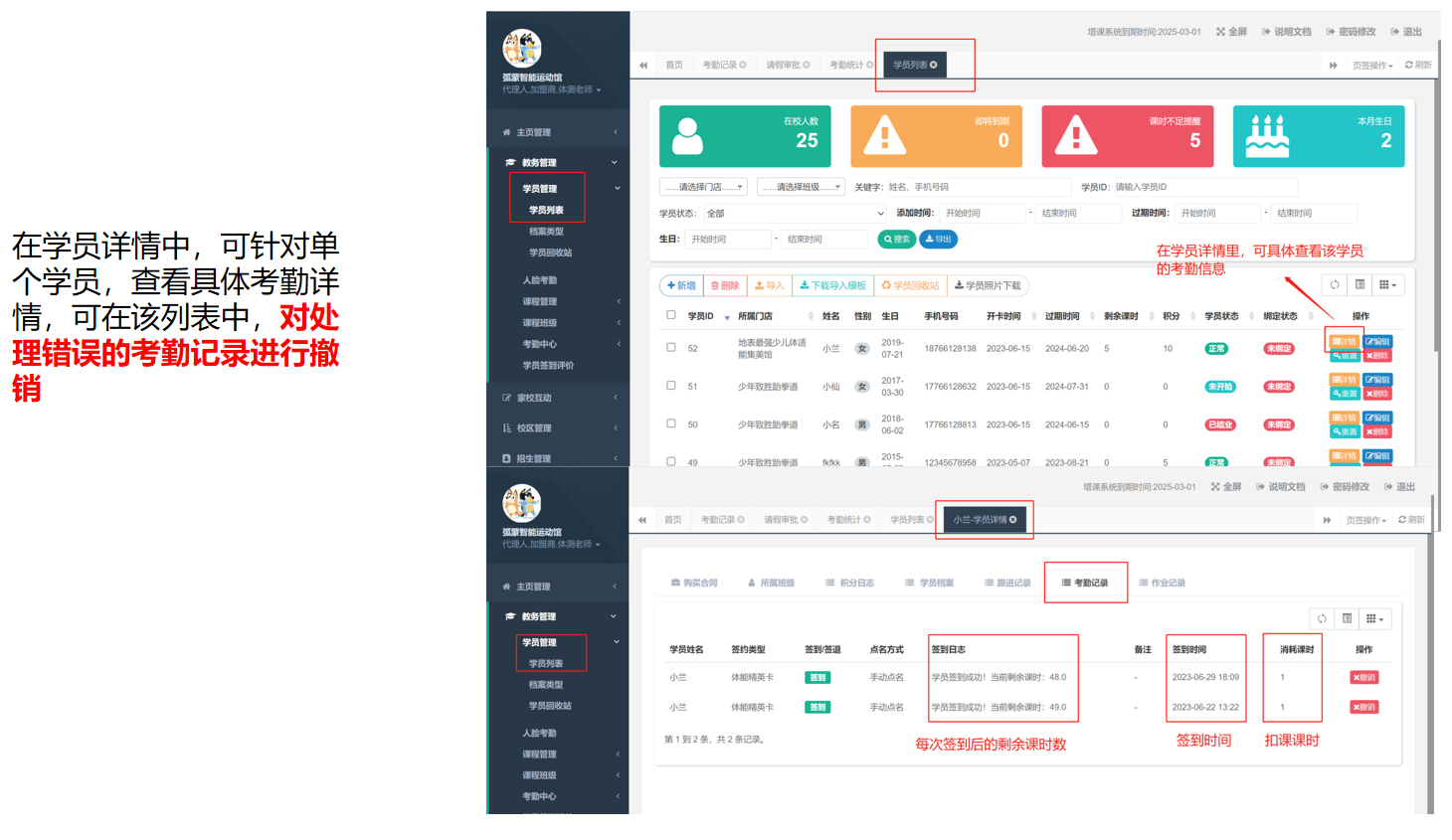Toggle the select-all checkbox in table header
This screenshot has width=1452, height=840.
(x=671, y=315)
